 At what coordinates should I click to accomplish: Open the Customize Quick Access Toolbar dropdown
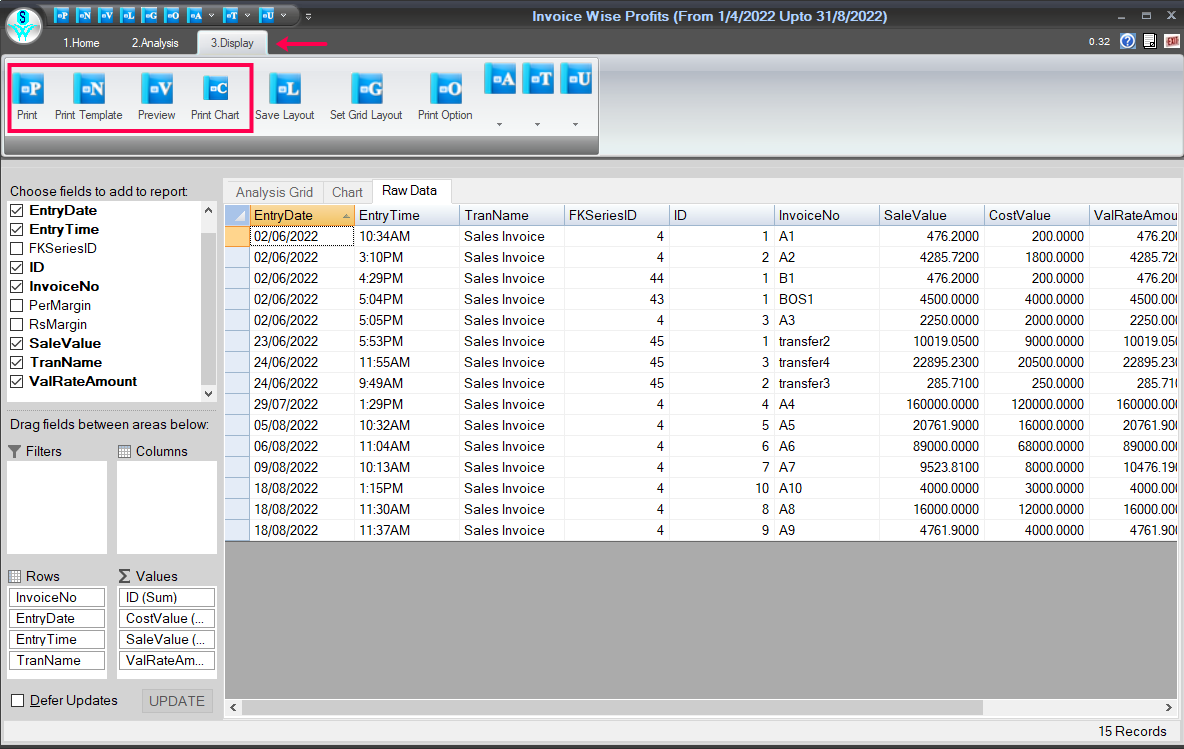[x=308, y=16]
